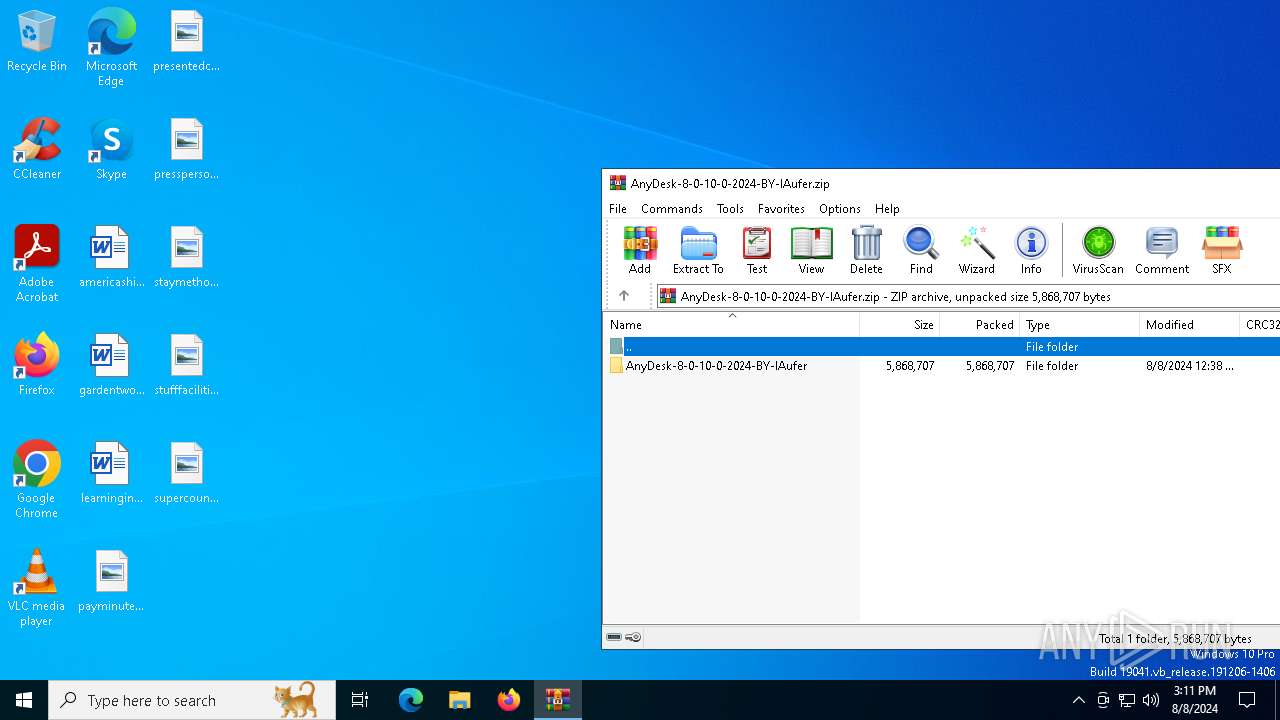The image size is (1280, 720).
Task: Select the americashi... Word document icon
Action: point(111,257)
